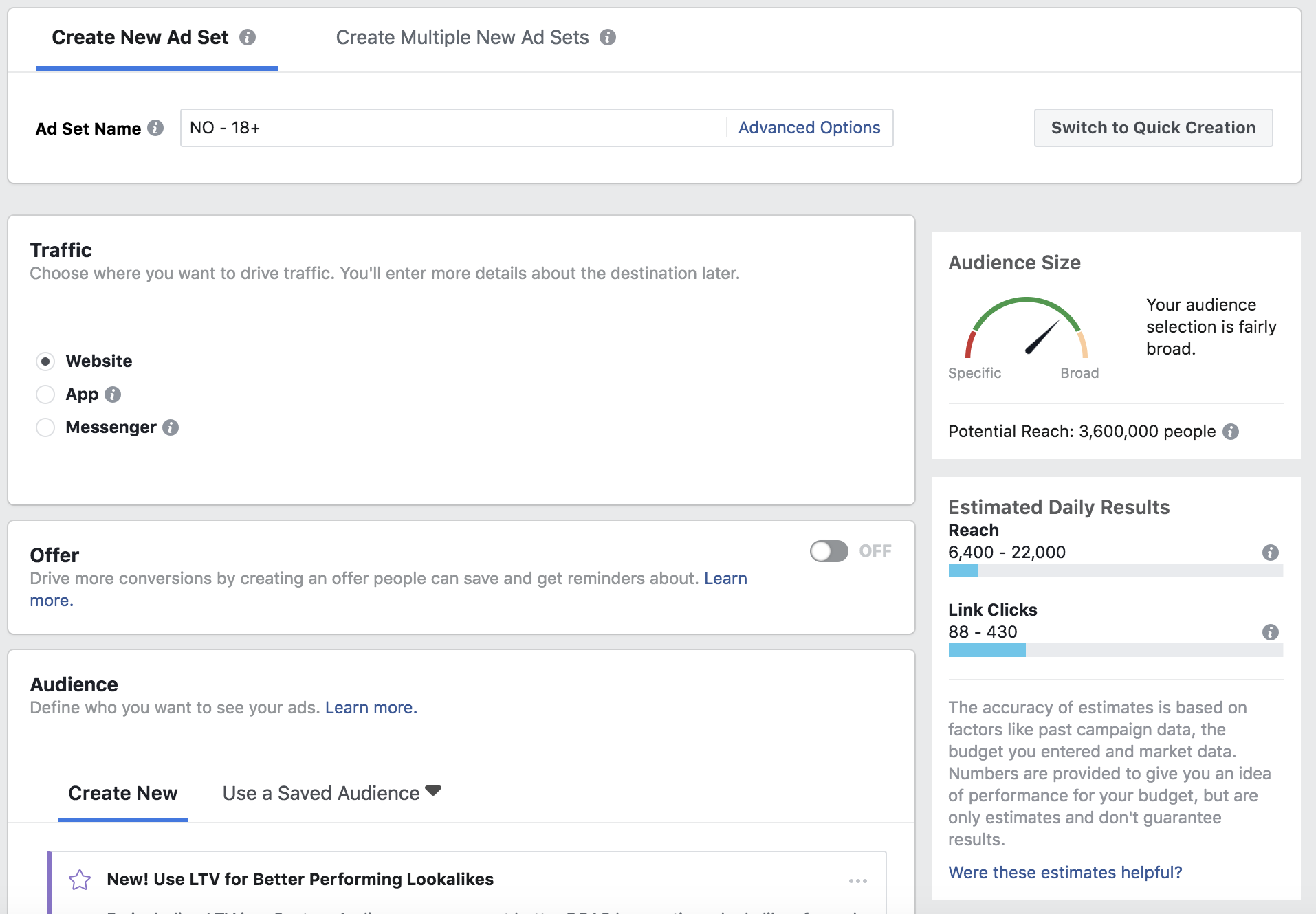This screenshot has width=1316, height=914.
Task: Open info tooltip next to Messenger option
Action: [171, 427]
